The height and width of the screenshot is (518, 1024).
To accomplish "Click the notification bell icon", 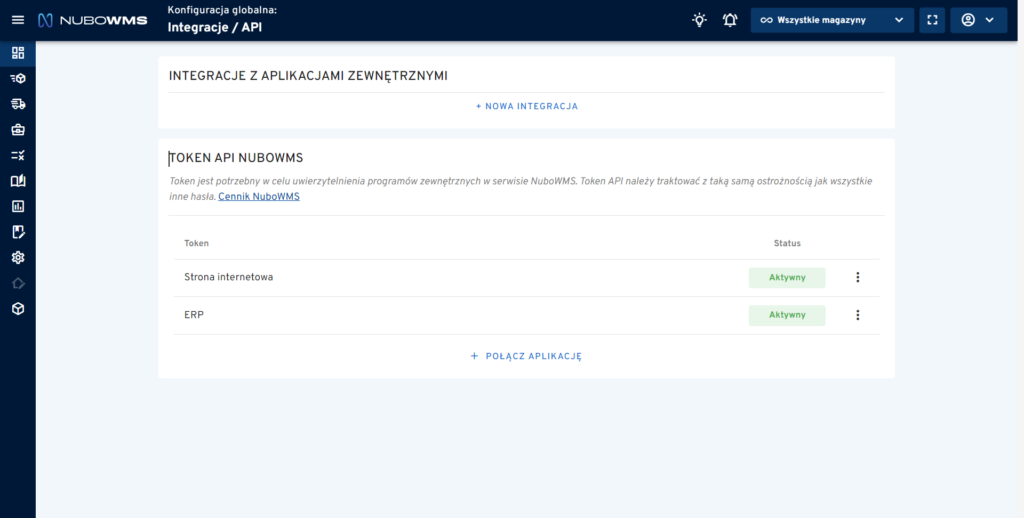I will 730,20.
